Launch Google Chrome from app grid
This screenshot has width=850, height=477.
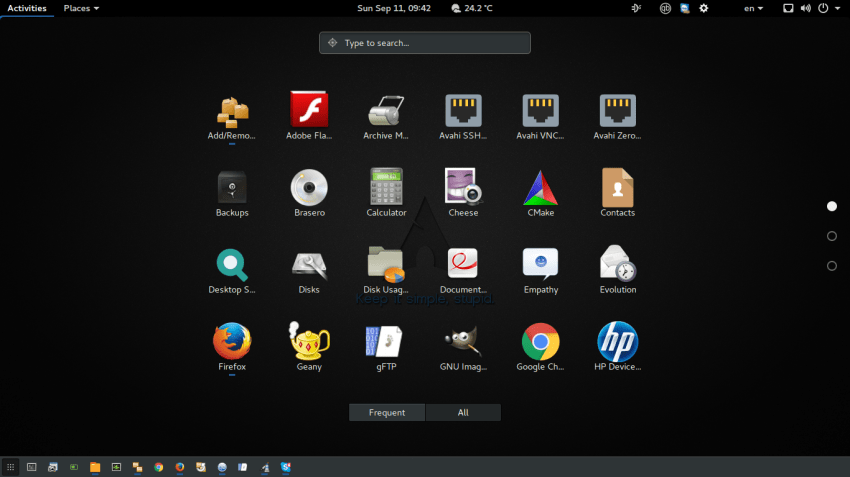pos(540,342)
